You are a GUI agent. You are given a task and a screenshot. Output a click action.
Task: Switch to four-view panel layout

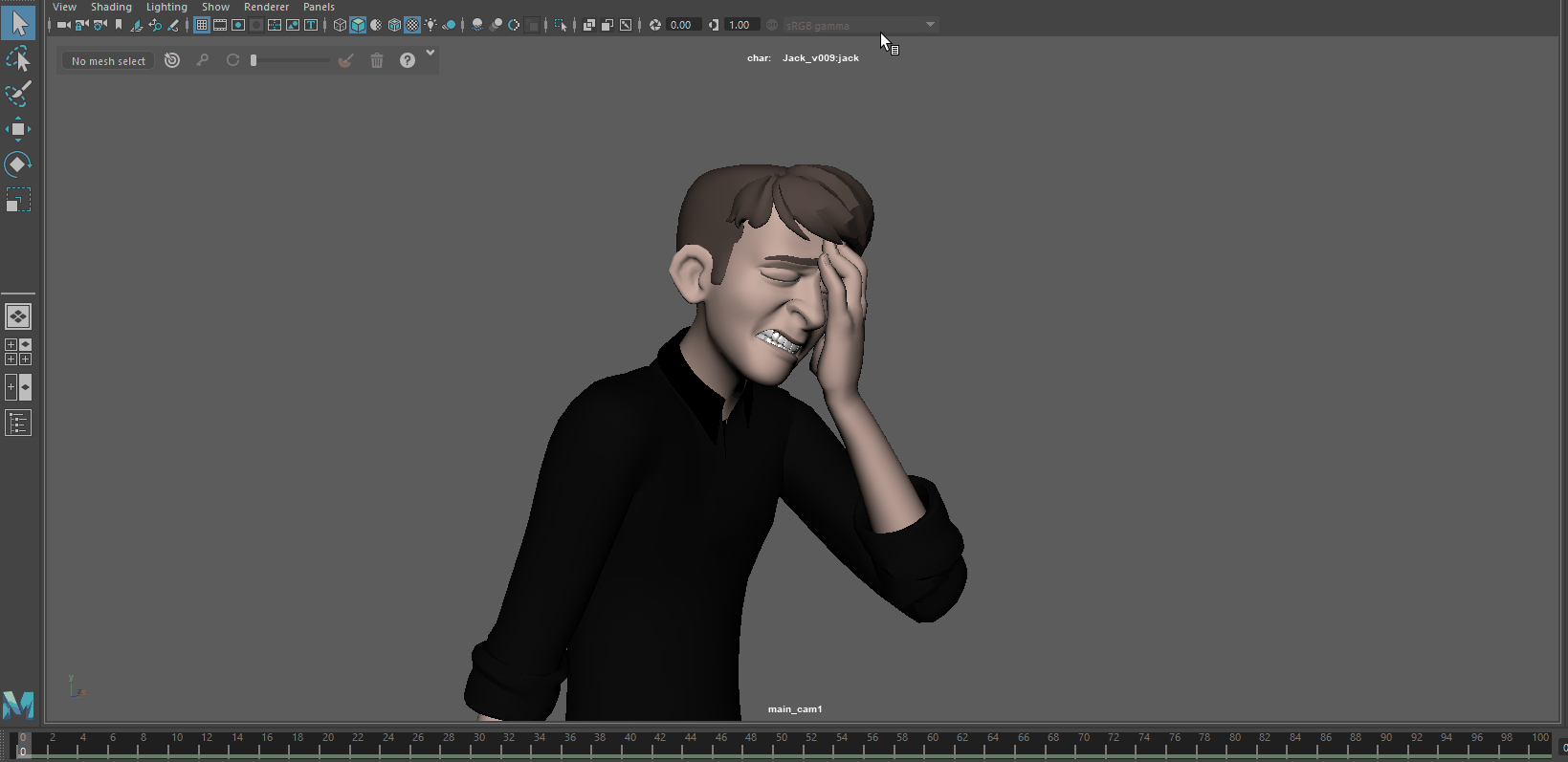point(18,352)
